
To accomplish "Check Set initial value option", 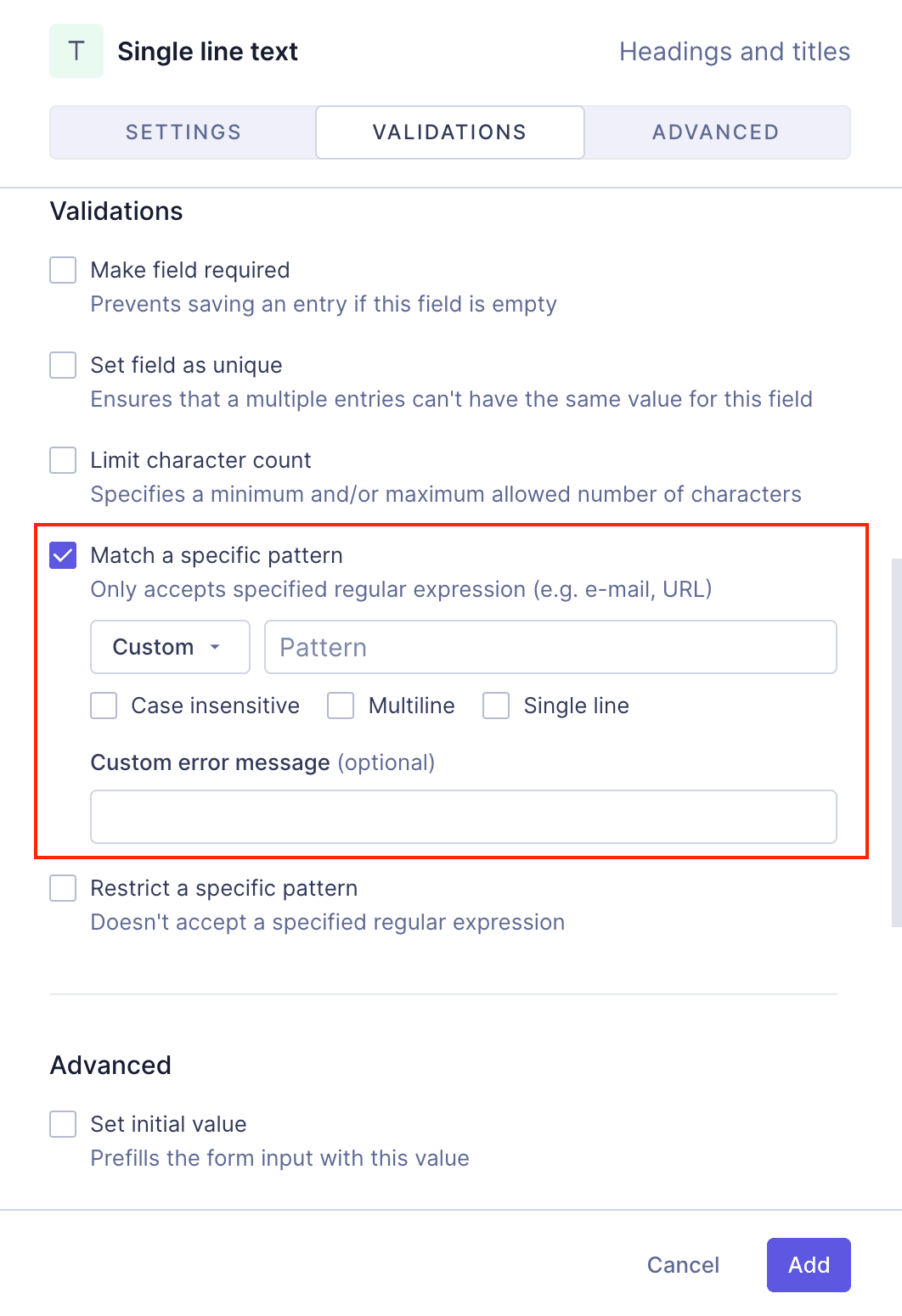I will [63, 1124].
